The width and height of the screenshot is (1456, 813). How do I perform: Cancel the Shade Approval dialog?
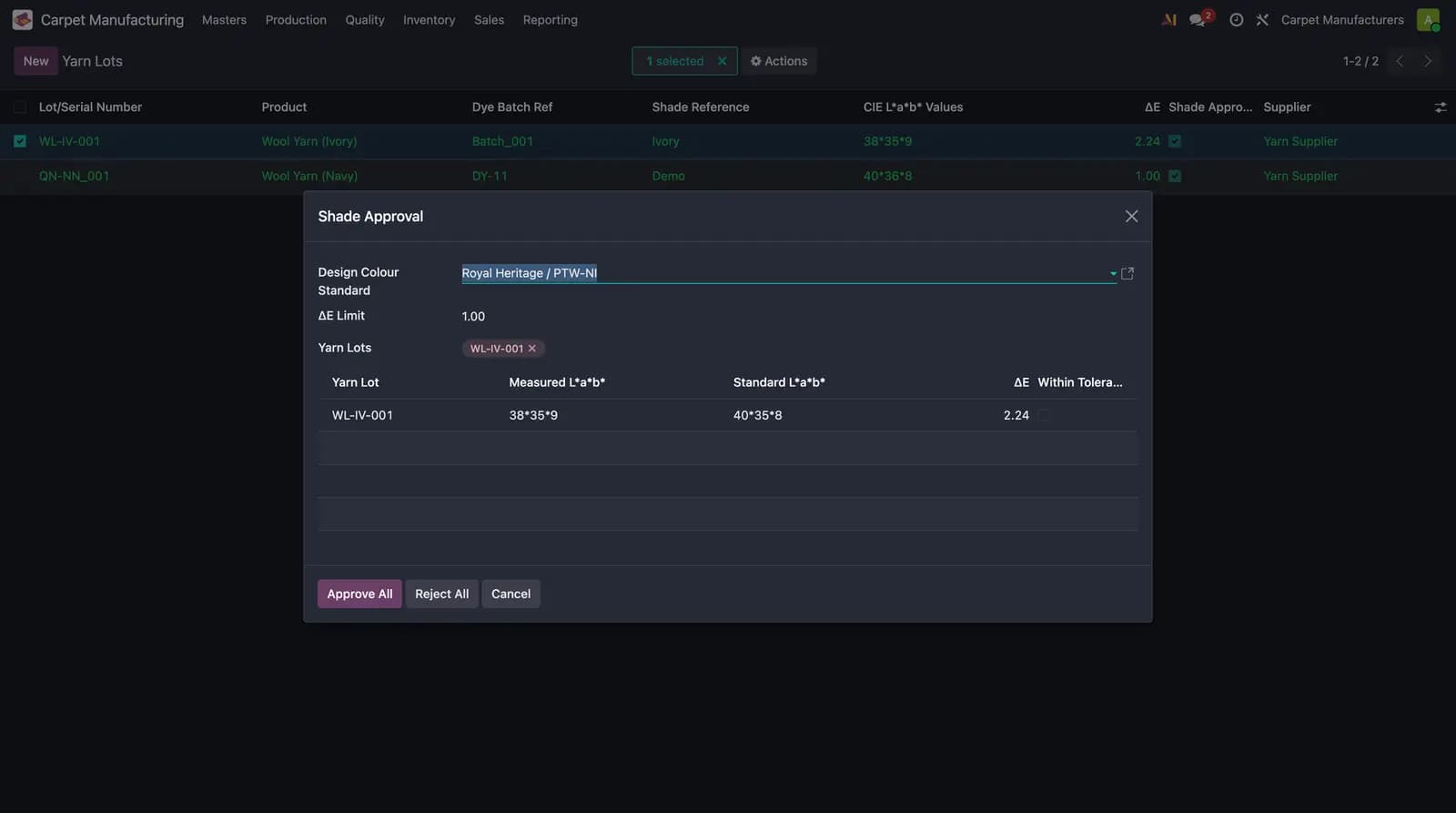511,594
